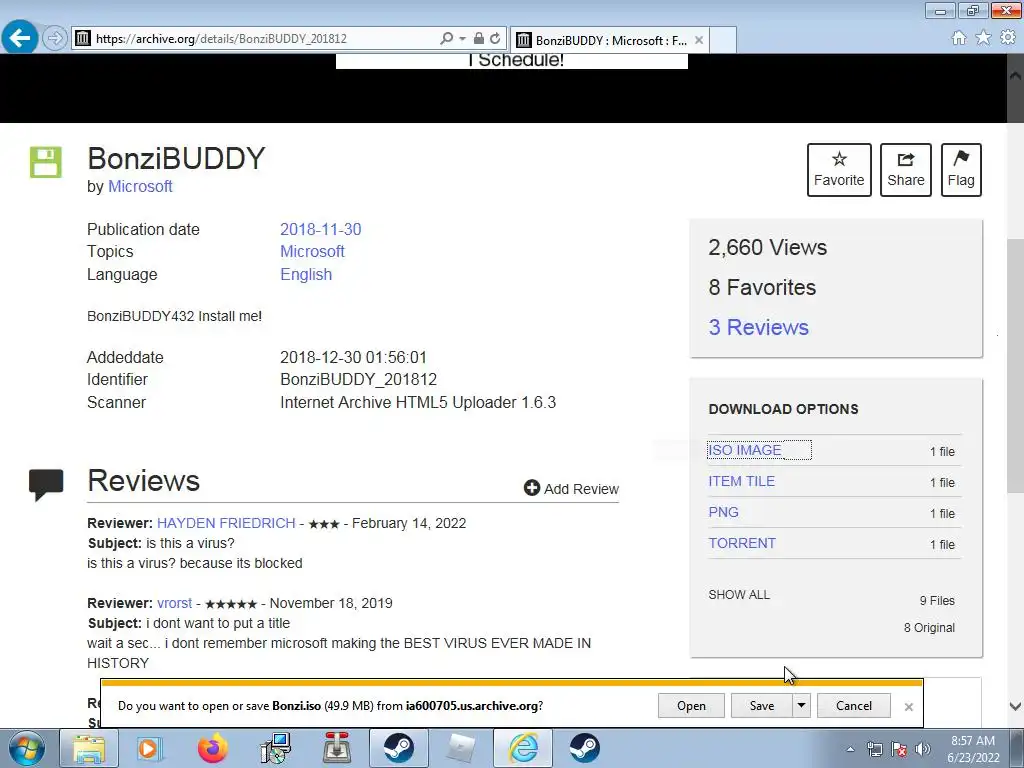Go to the browser home page icon
The image size is (1024, 768).
pos(959,38)
